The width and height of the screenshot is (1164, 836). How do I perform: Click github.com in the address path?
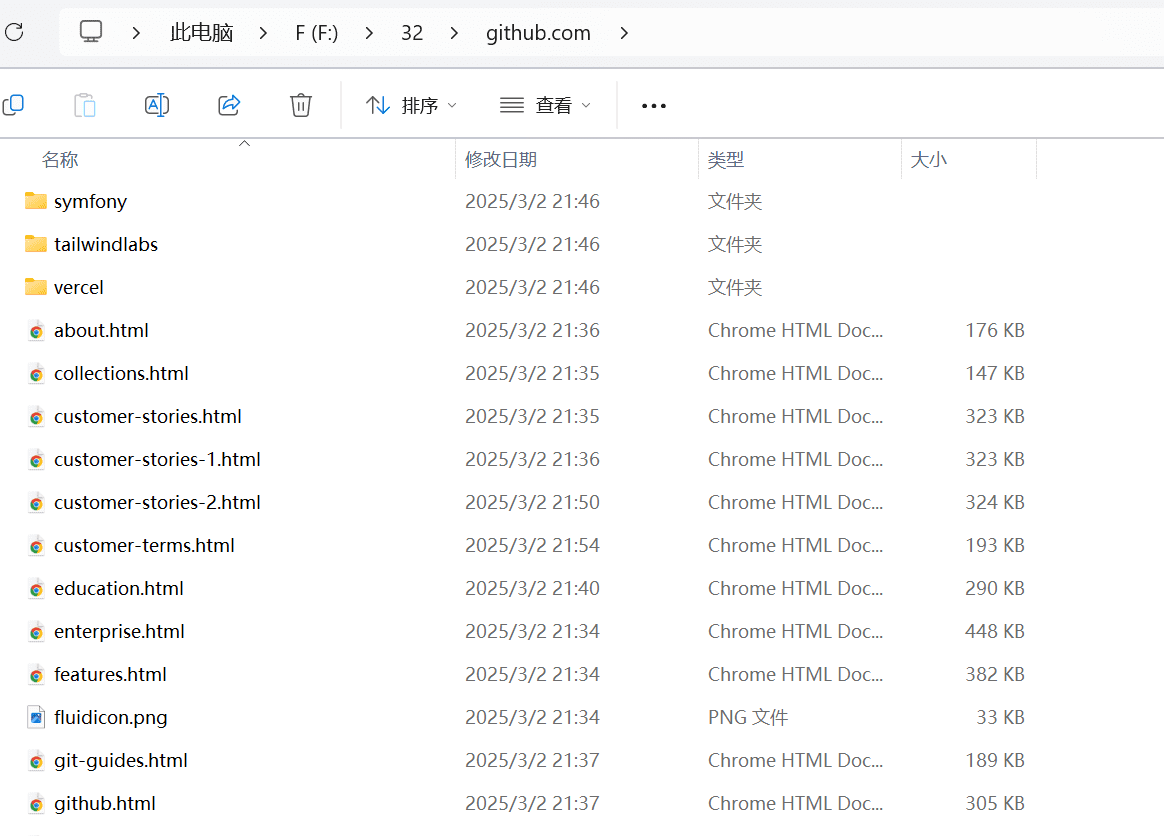coord(538,32)
